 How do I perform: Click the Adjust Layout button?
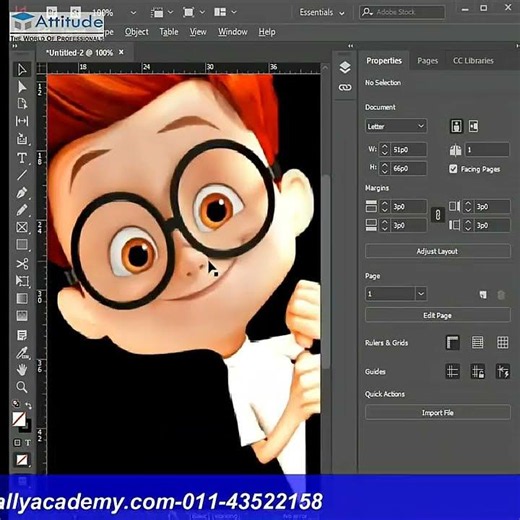pyautogui.click(x=438, y=251)
